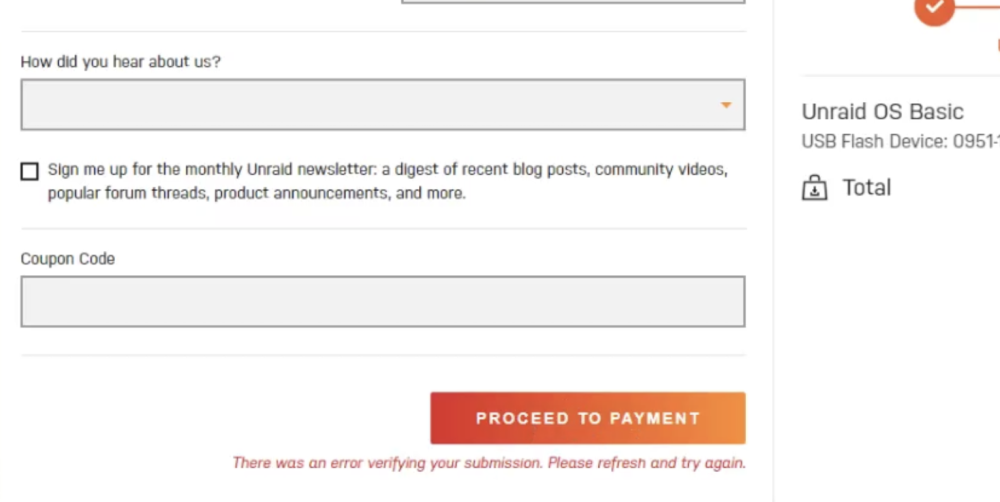Click the "Please refresh and try again" text
The height and width of the screenshot is (502, 1000).
tap(647, 463)
